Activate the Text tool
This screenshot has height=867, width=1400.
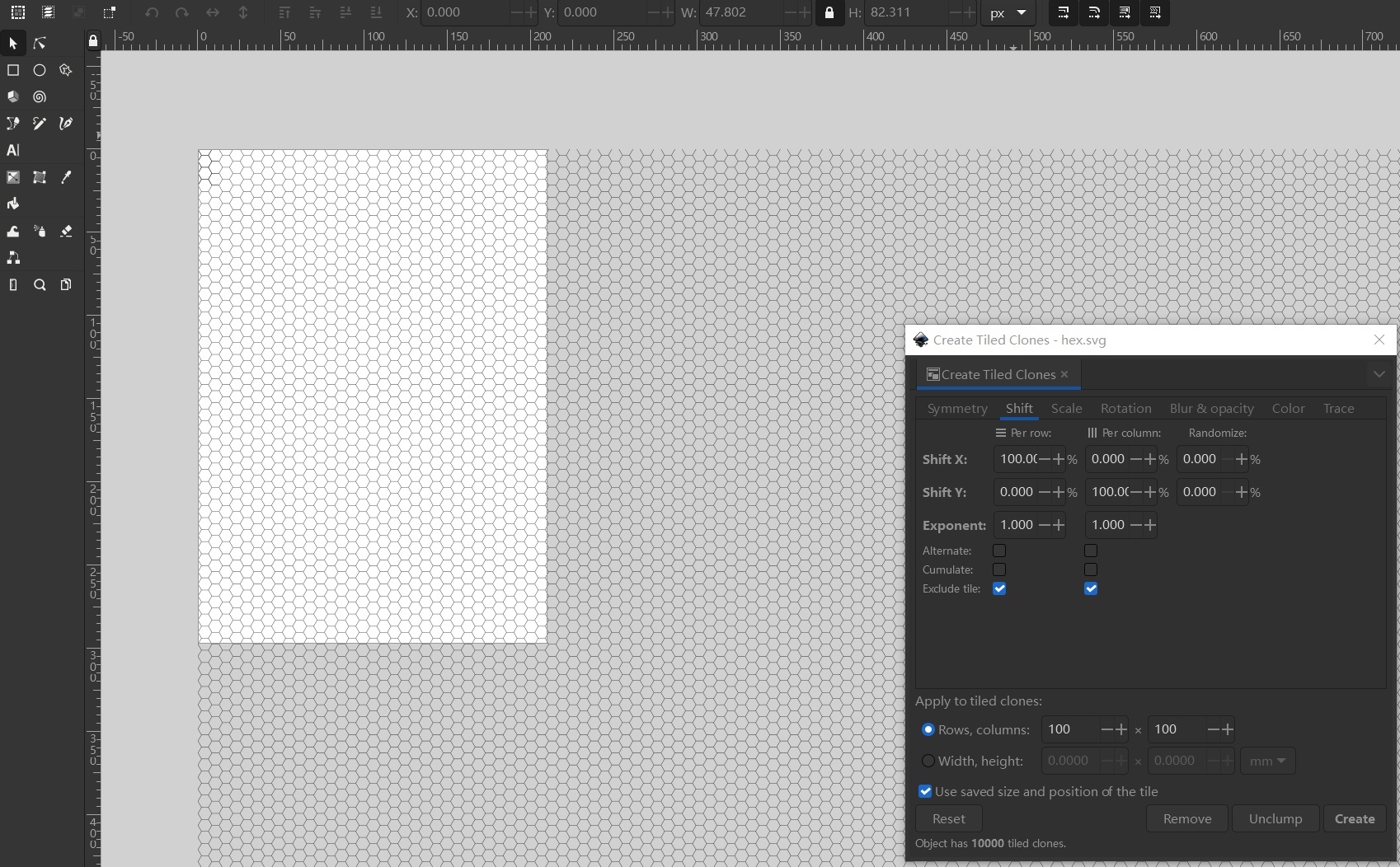13,150
